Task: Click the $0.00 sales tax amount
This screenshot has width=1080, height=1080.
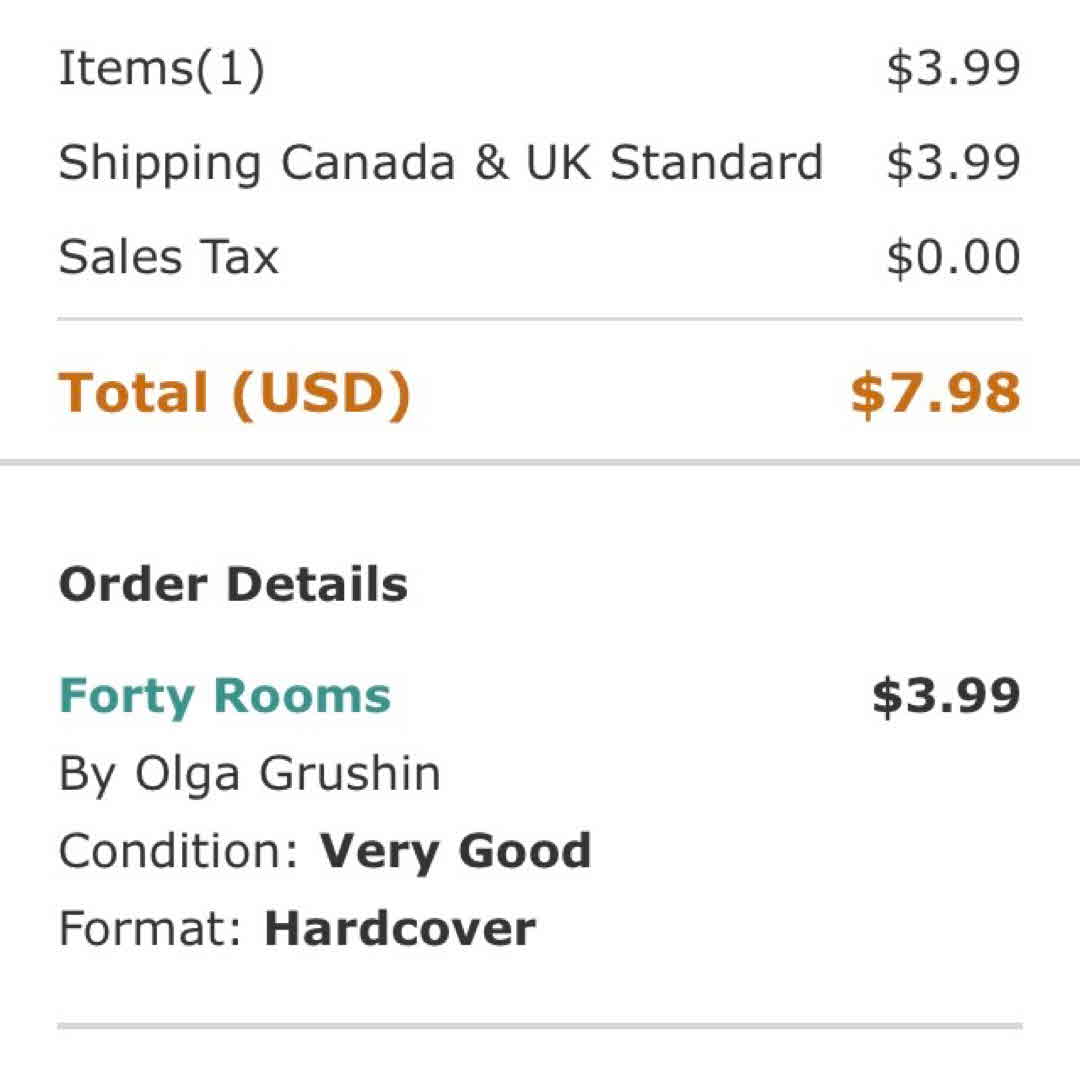Action: pyautogui.click(x=953, y=257)
